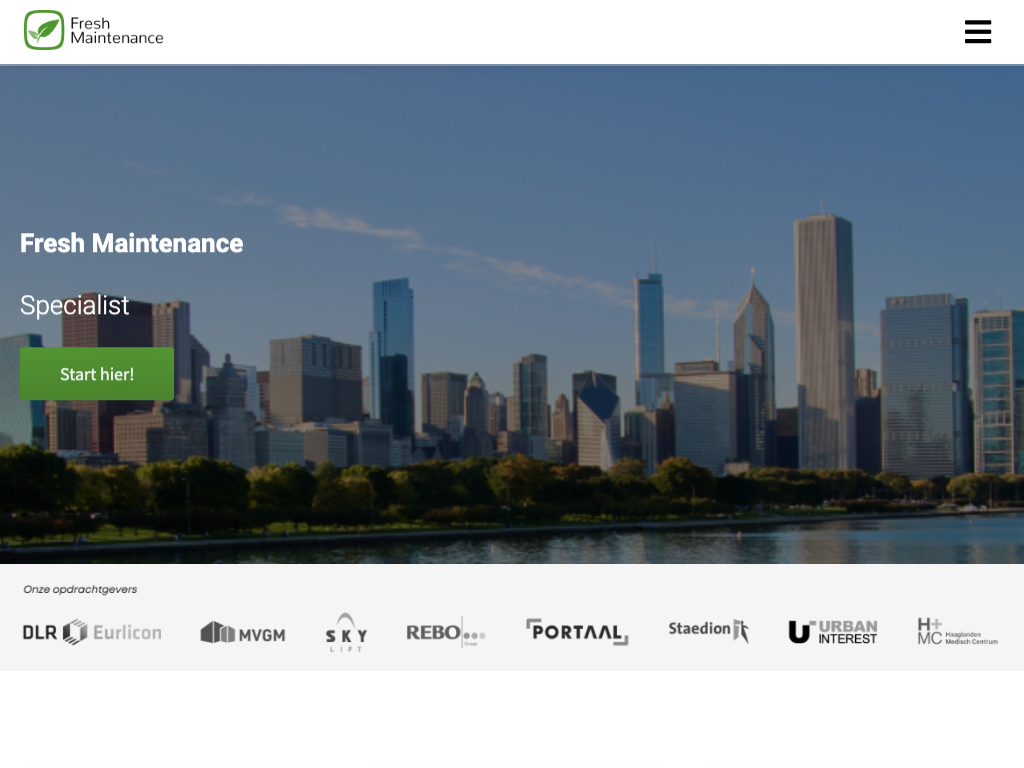
Task: Click the green leaf logo icon
Action: click(44, 30)
